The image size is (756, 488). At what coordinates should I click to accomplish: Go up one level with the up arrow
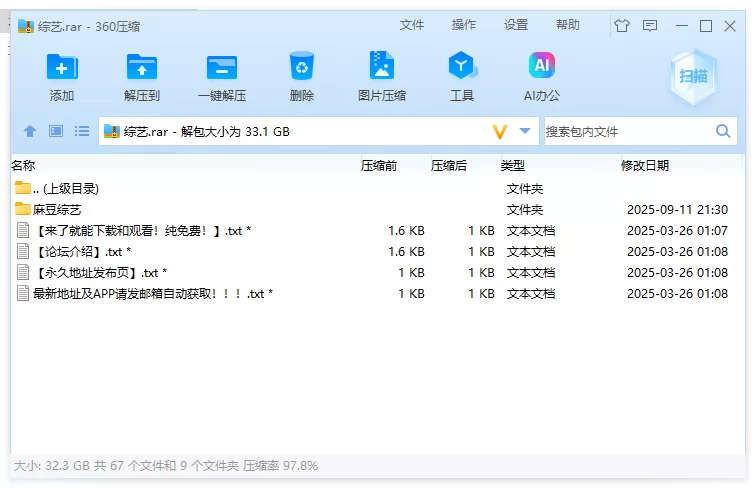30,131
